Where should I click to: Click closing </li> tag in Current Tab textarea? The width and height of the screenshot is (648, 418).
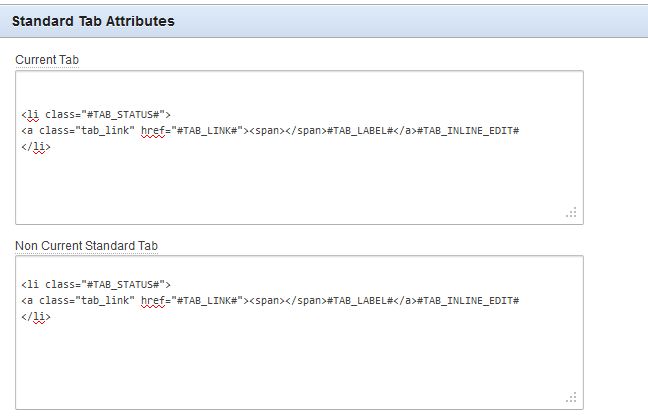35,147
